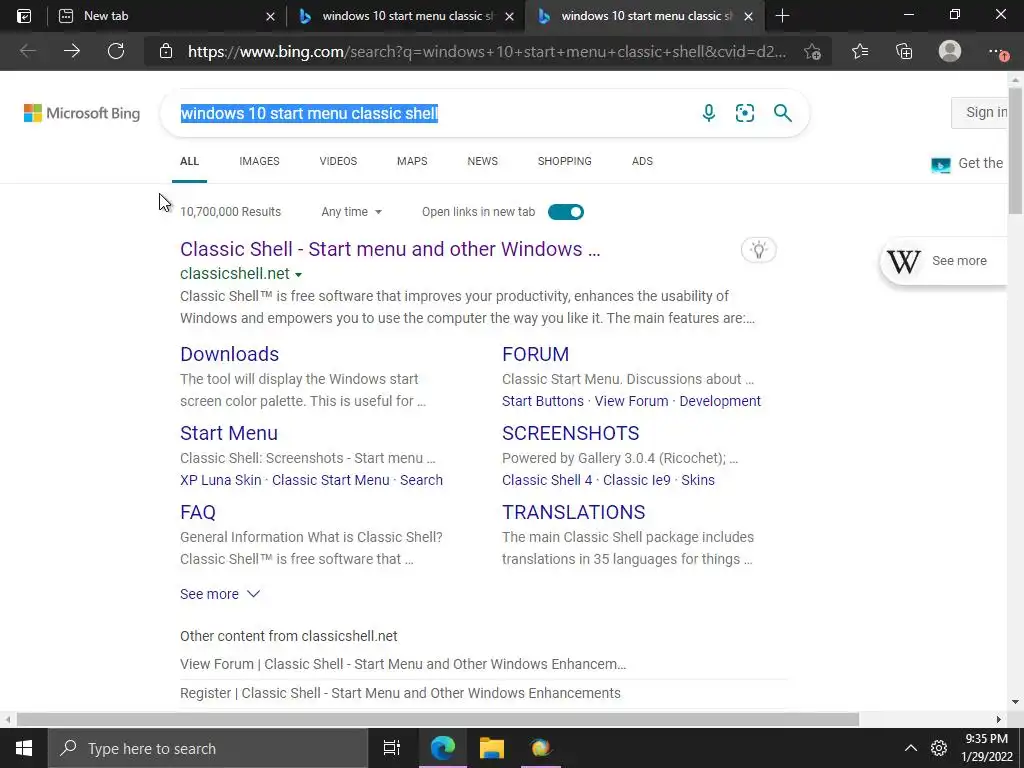Viewport: 1024px width, 768px height.
Task: Select the VIDEOS search tab
Action: coord(338,161)
